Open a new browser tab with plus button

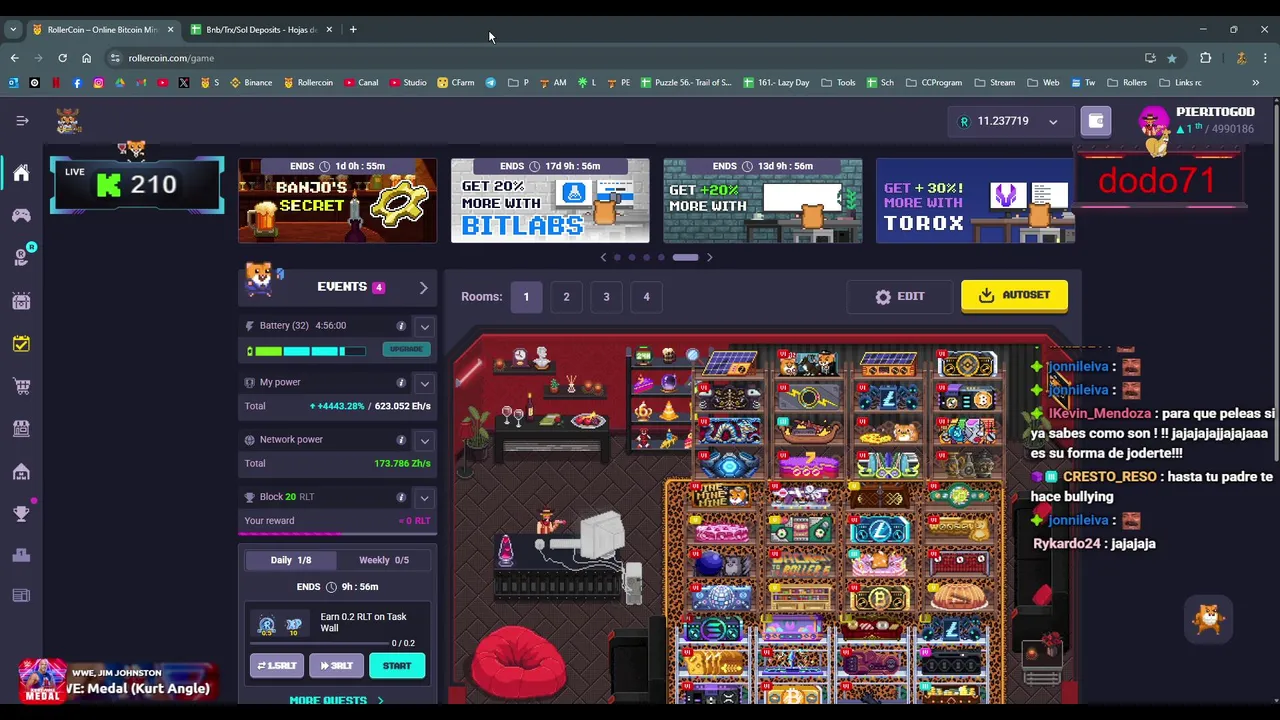353,30
